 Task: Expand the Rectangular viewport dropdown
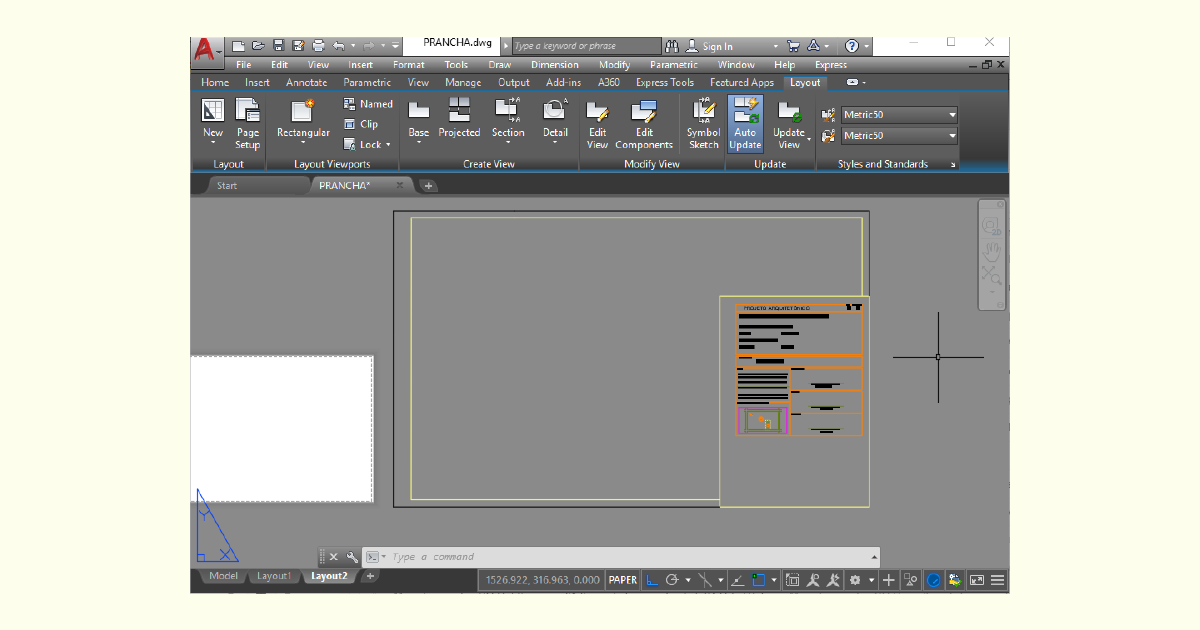[x=303, y=144]
